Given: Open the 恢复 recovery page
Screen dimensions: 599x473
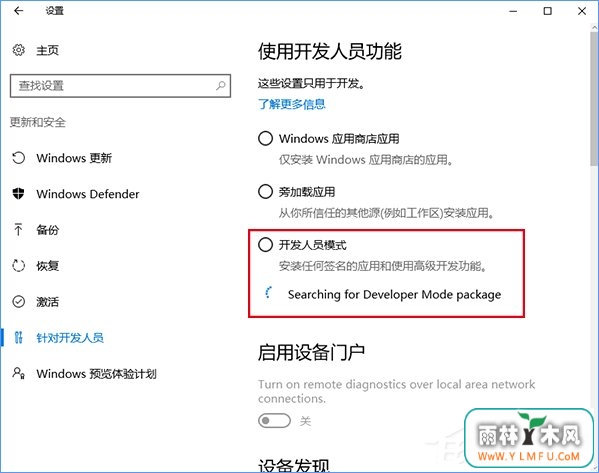Looking at the screenshot, I should pos(47,266).
